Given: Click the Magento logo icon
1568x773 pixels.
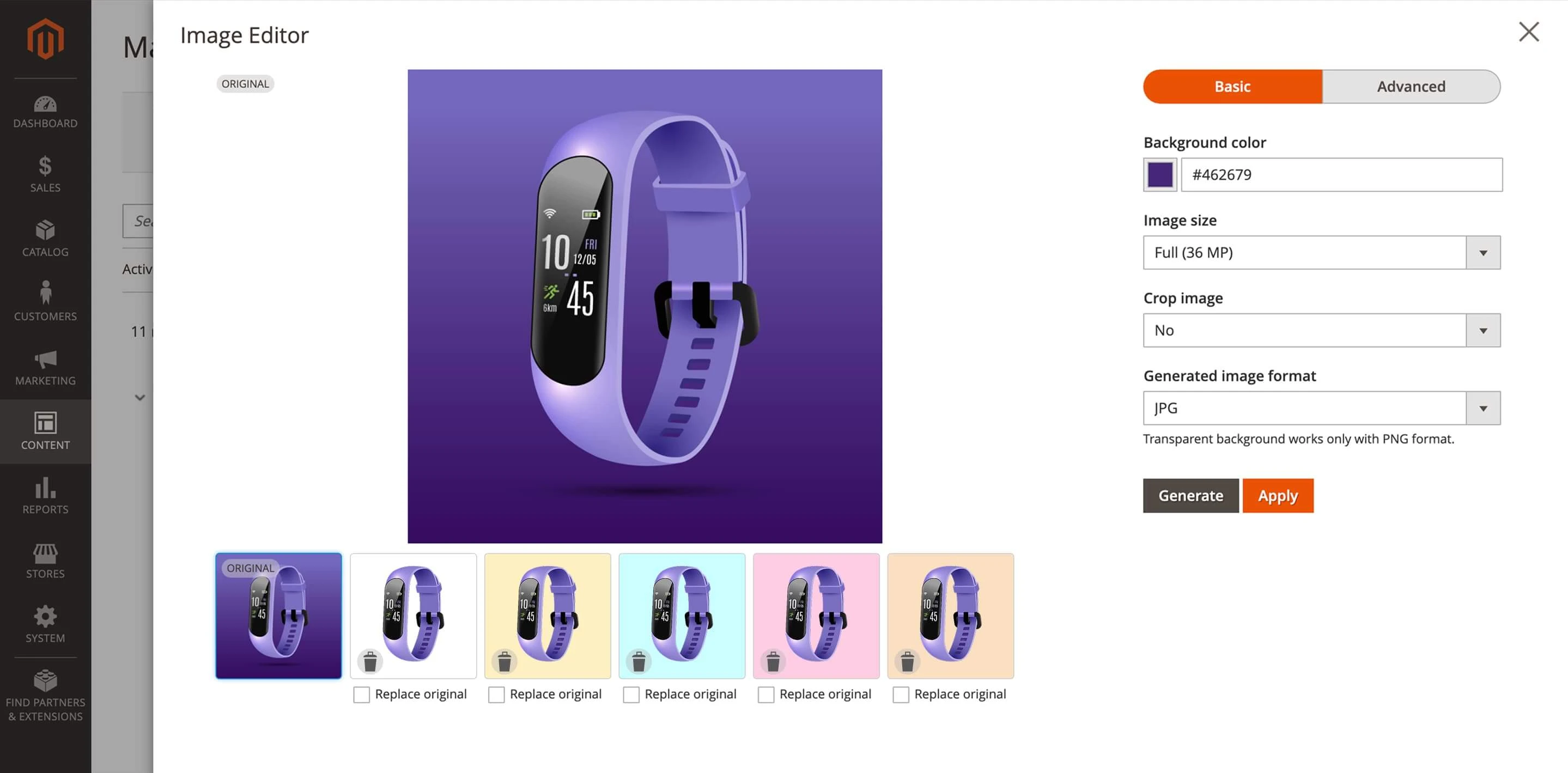Looking at the screenshot, I should click(x=45, y=39).
